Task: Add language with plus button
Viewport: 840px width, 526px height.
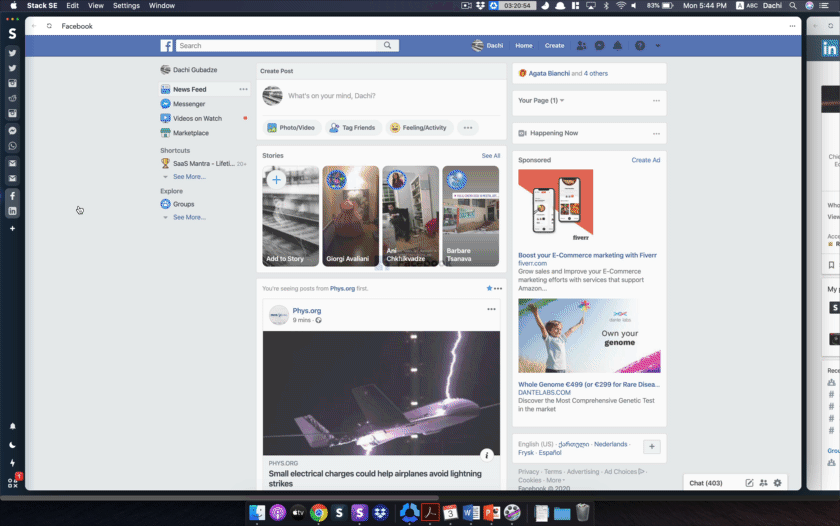Action: click(651, 446)
